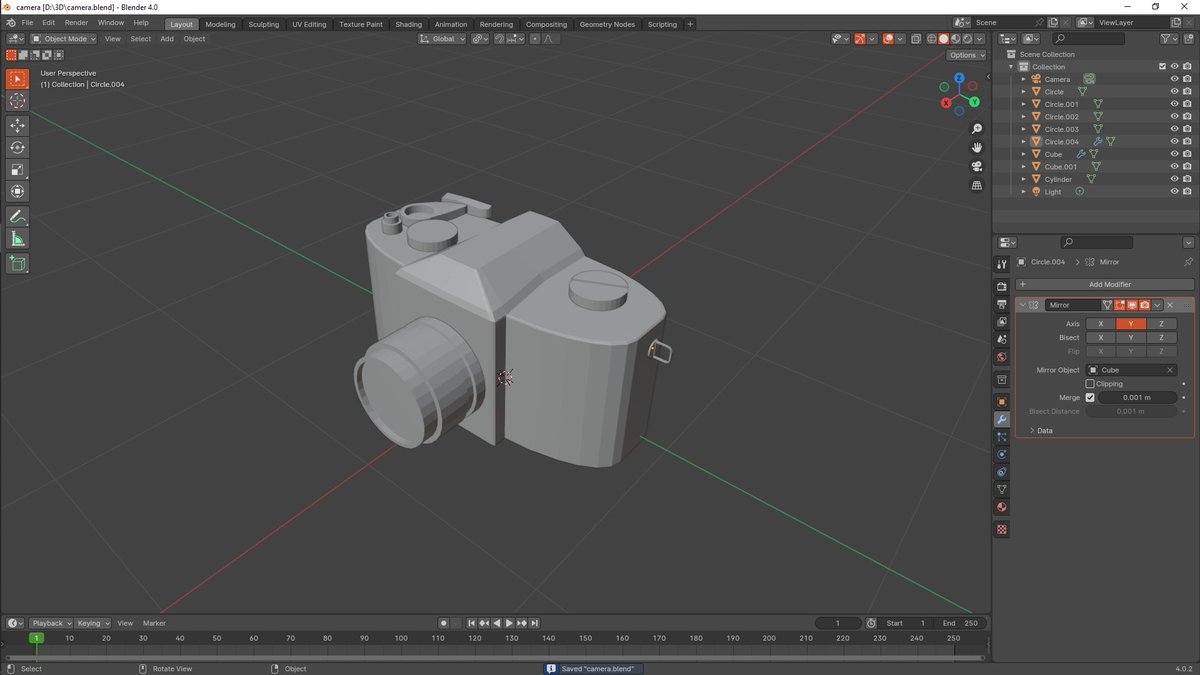1200x675 pixels.
Task: Clear the Mirror Object Cube field
Action: (1170, 370)
